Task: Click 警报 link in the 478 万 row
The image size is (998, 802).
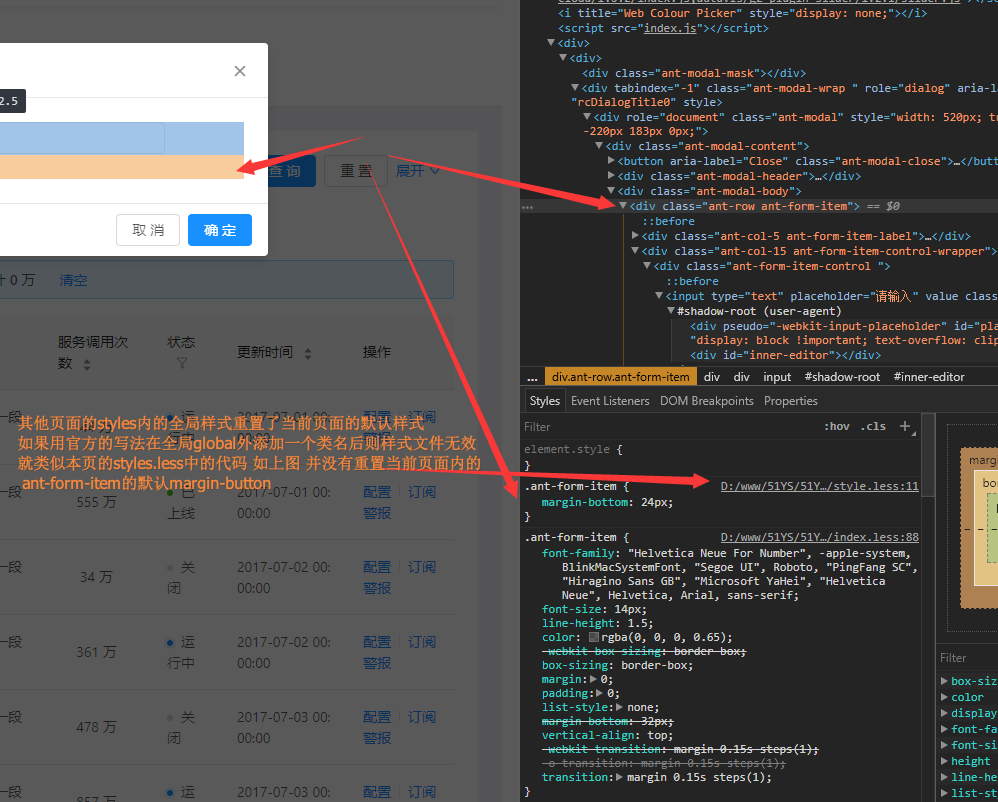Action: [x=377, y=738]
